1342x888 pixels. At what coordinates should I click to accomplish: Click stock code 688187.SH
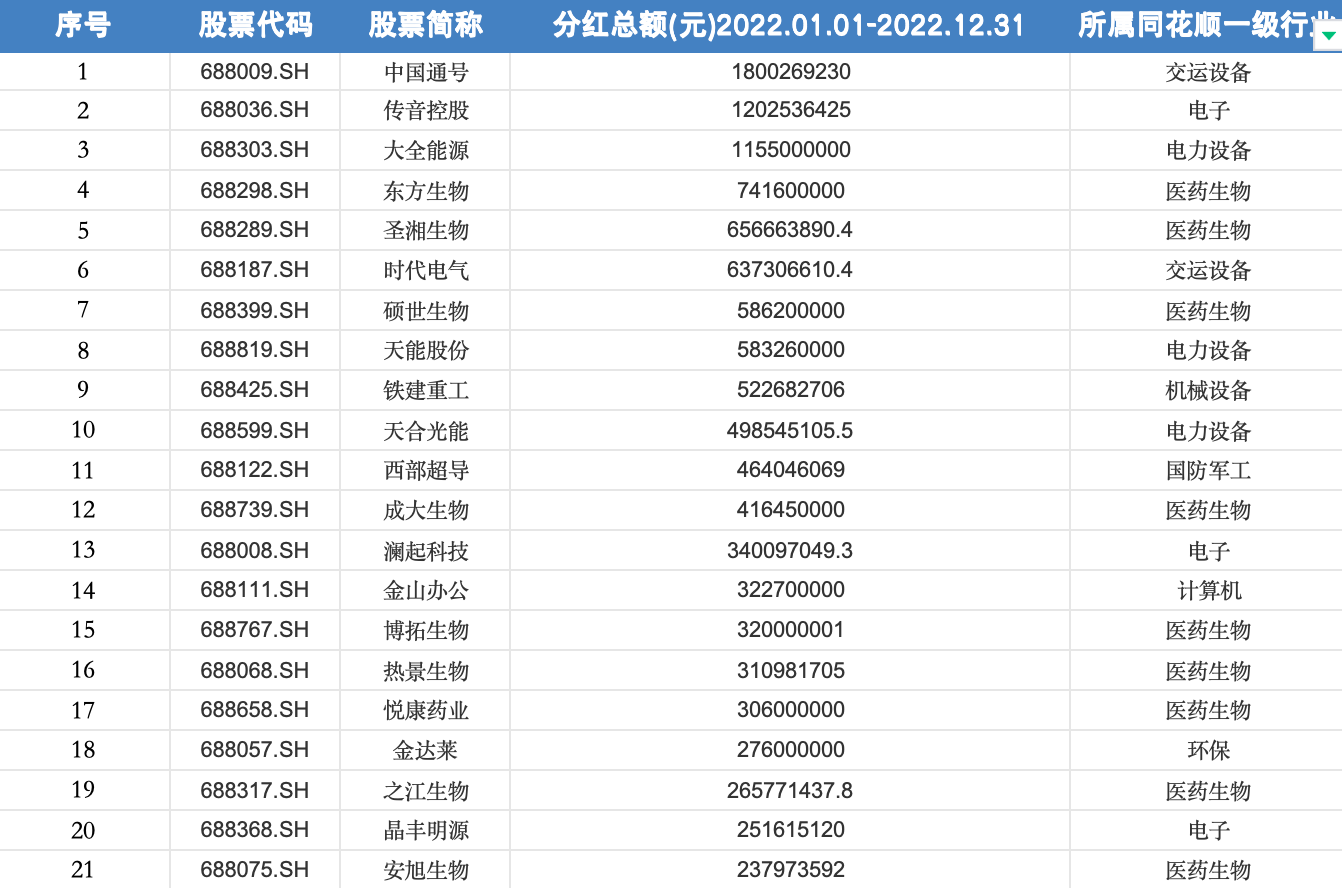[x=255, y=270]
